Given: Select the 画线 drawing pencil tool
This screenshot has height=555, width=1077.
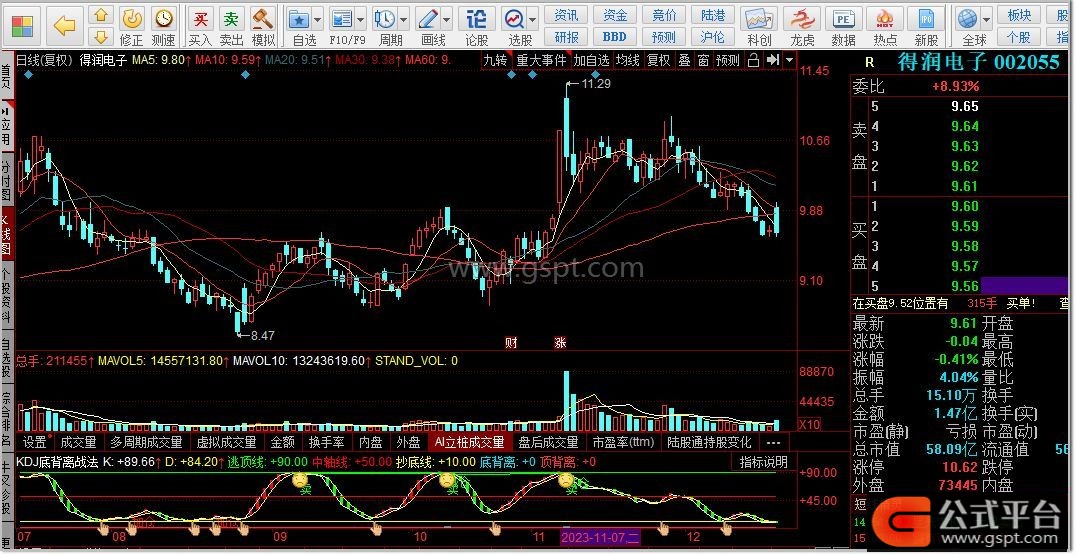Looking at the screenshot, I should tap(428, 19).
